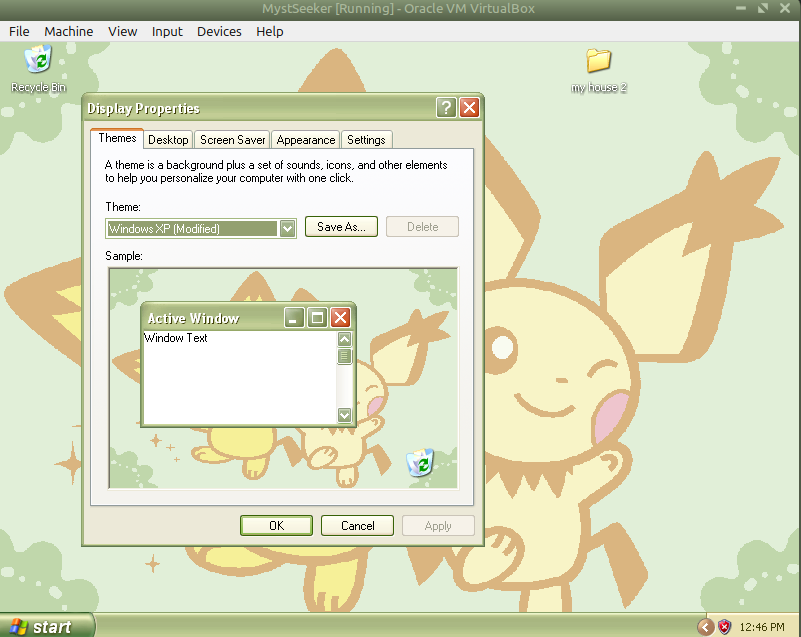This screenshot has height=637, width=801.
Task: Switch to the Desktop tab
Action: (x=168, y=139)
